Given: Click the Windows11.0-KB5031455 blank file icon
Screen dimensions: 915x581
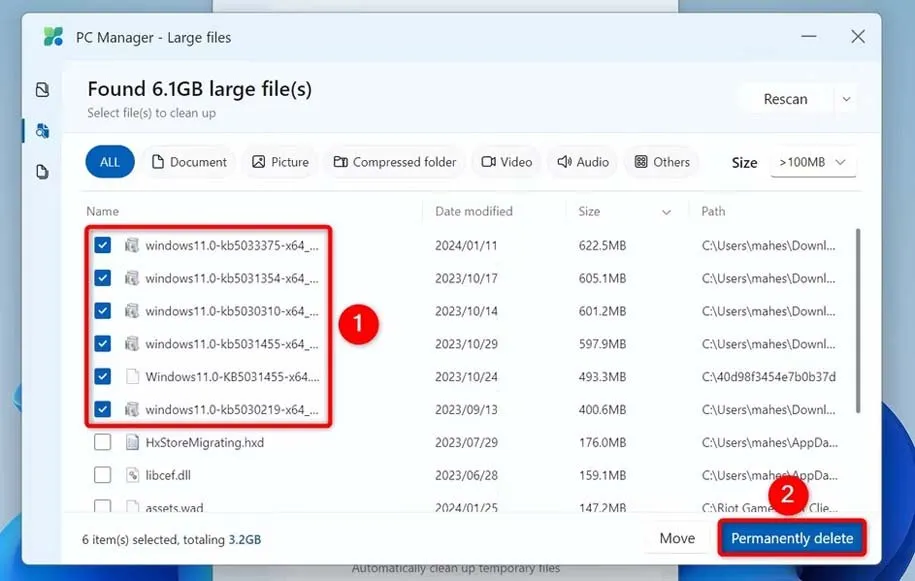Looking at the screenshot, I should click(131, 377).
